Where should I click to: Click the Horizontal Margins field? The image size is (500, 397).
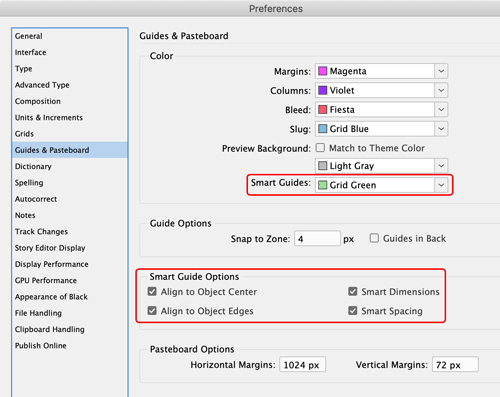tap(303, 365)
